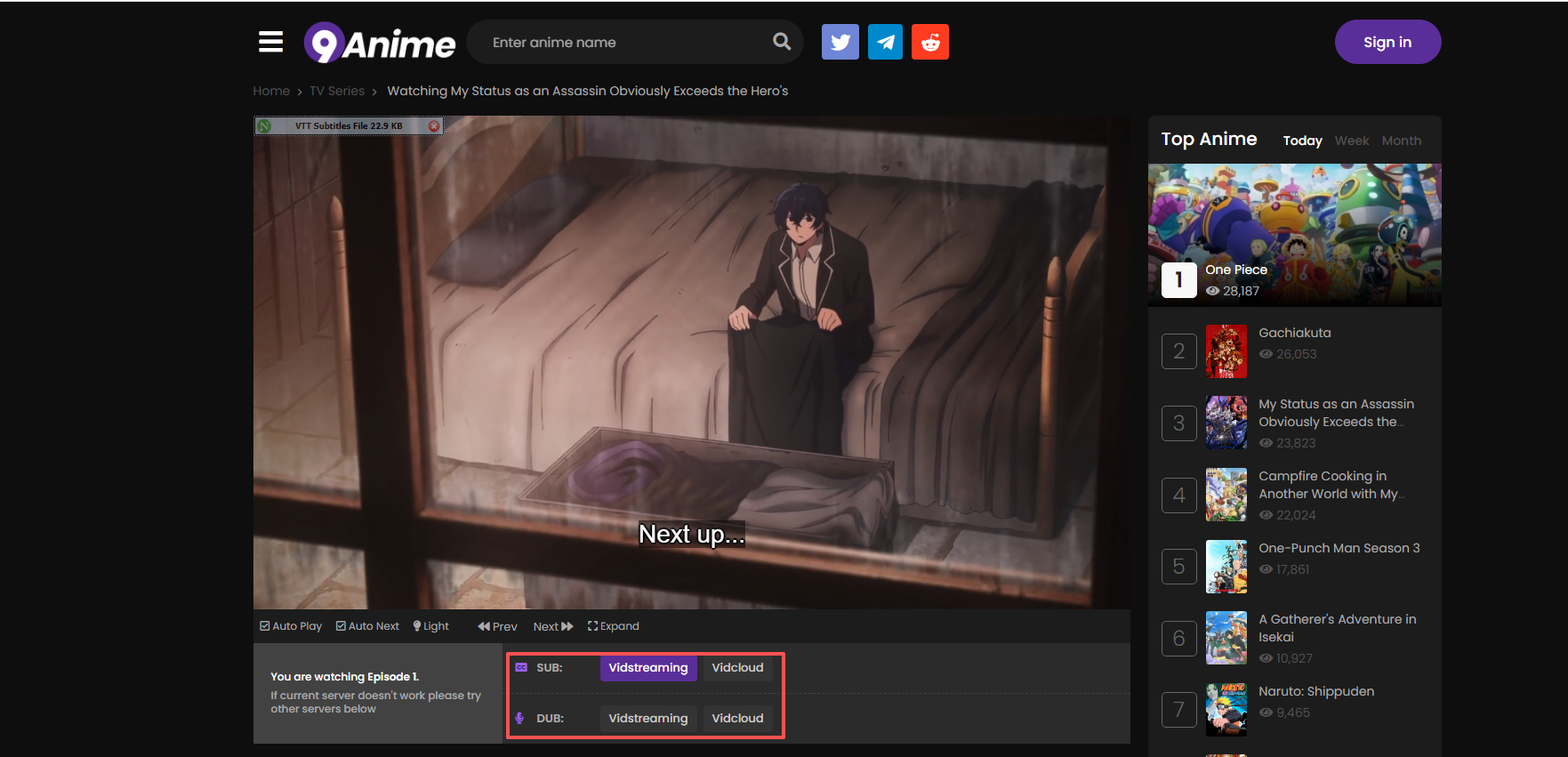Toggle the Light bulb option
Image resolution: width=1568 pixels, height=757 pixels.
(430, 626)
